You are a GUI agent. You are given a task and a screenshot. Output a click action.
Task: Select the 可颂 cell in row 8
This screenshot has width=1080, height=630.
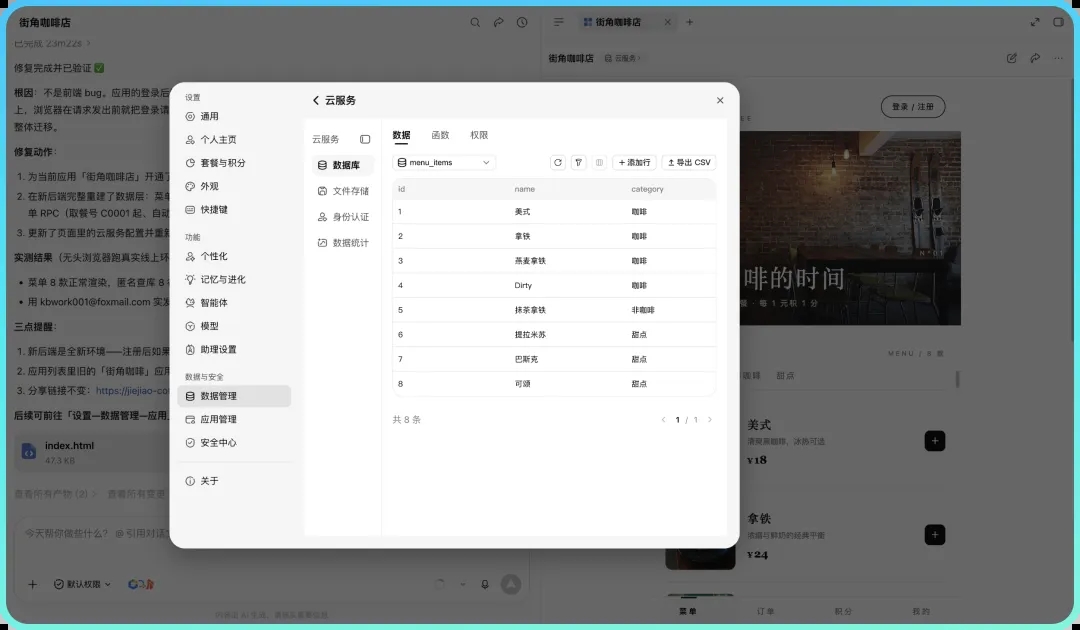[522, 384]
